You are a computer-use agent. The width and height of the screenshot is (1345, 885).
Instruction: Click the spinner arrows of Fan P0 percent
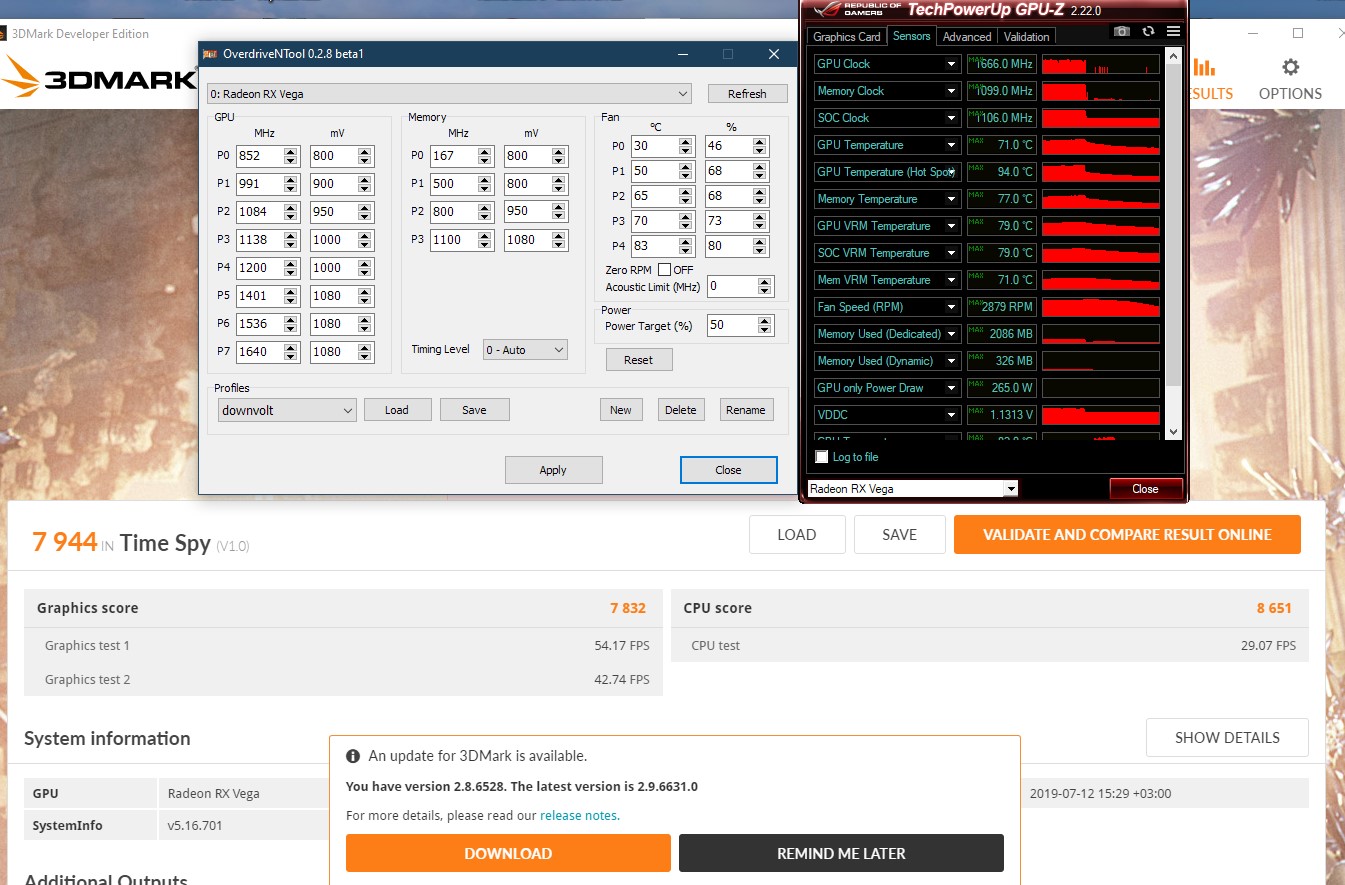click(761, 146)
